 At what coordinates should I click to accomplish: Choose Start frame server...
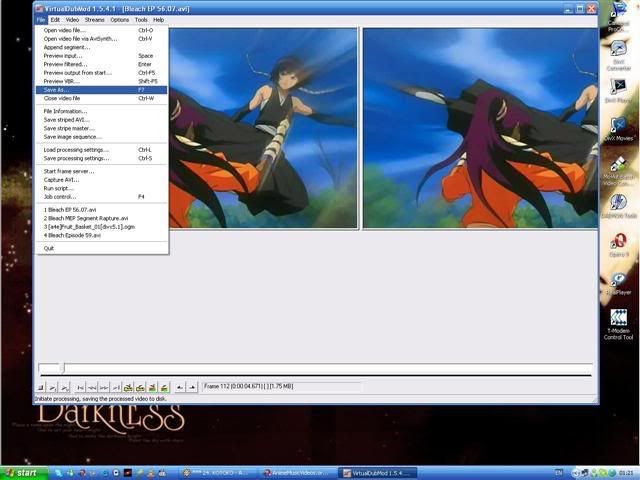click(x=102, y=171)
